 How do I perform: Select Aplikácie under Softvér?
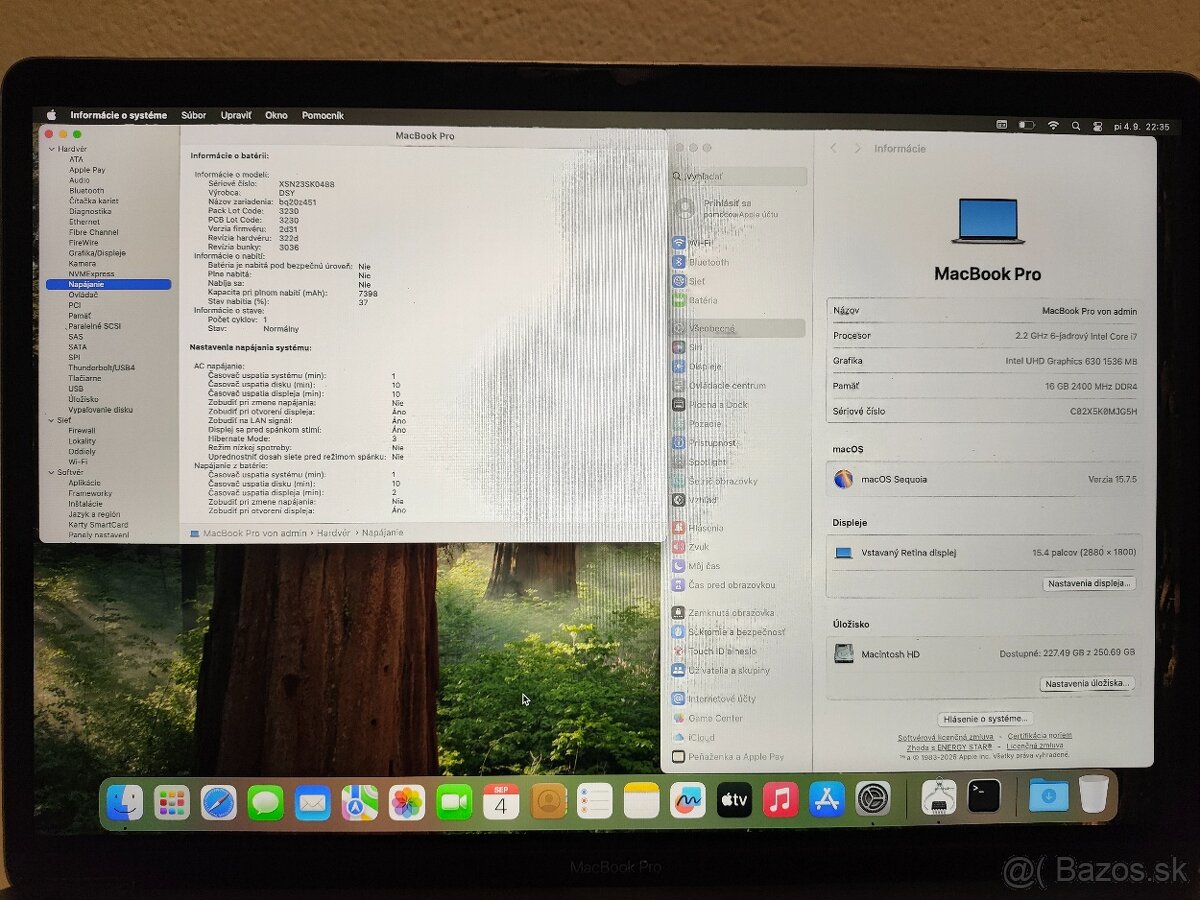pos(84,482)
